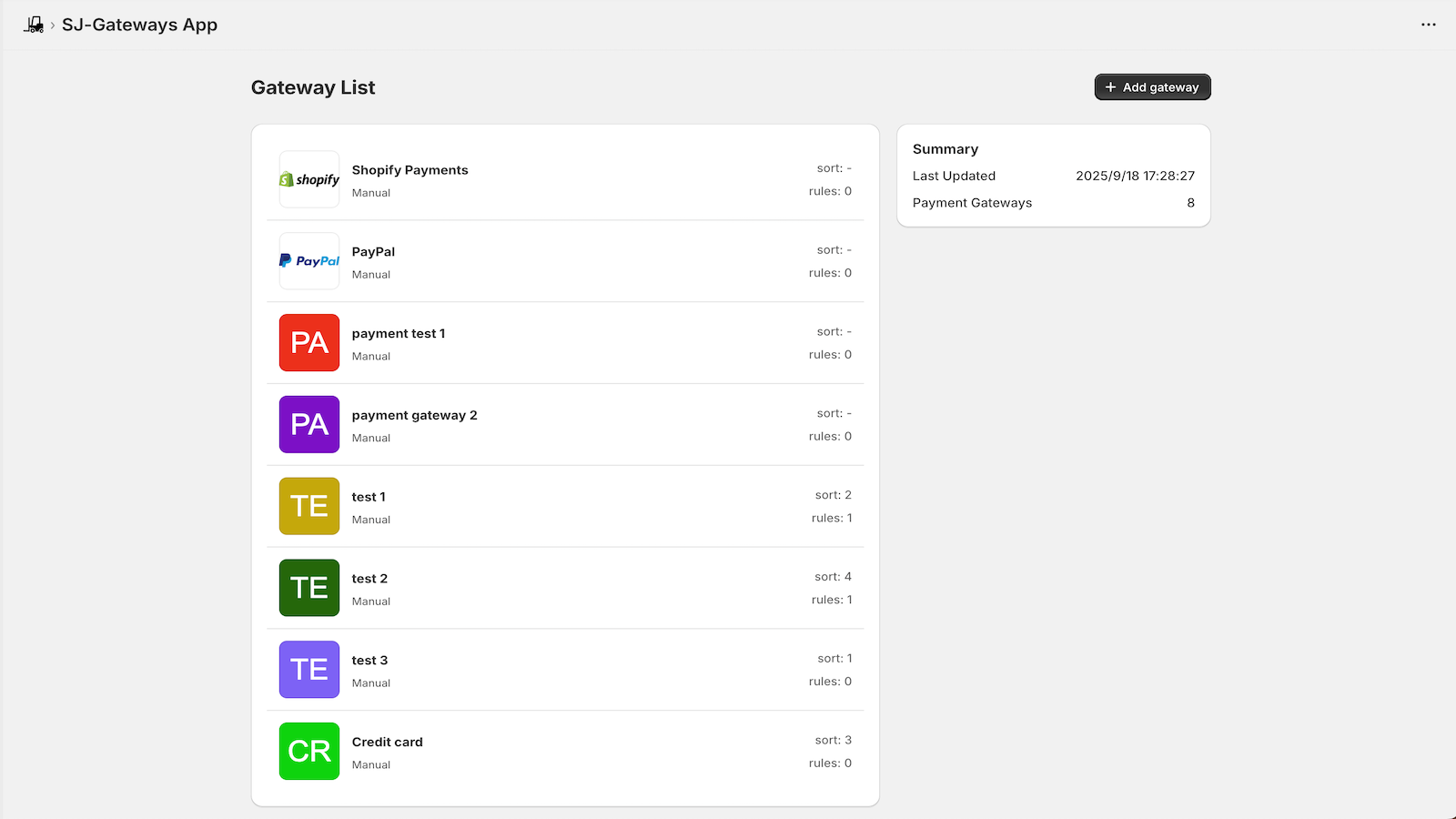Viewport: 1456px width, 819px height.
Task: Open the PayPal gateway entry
Action: 564,261
